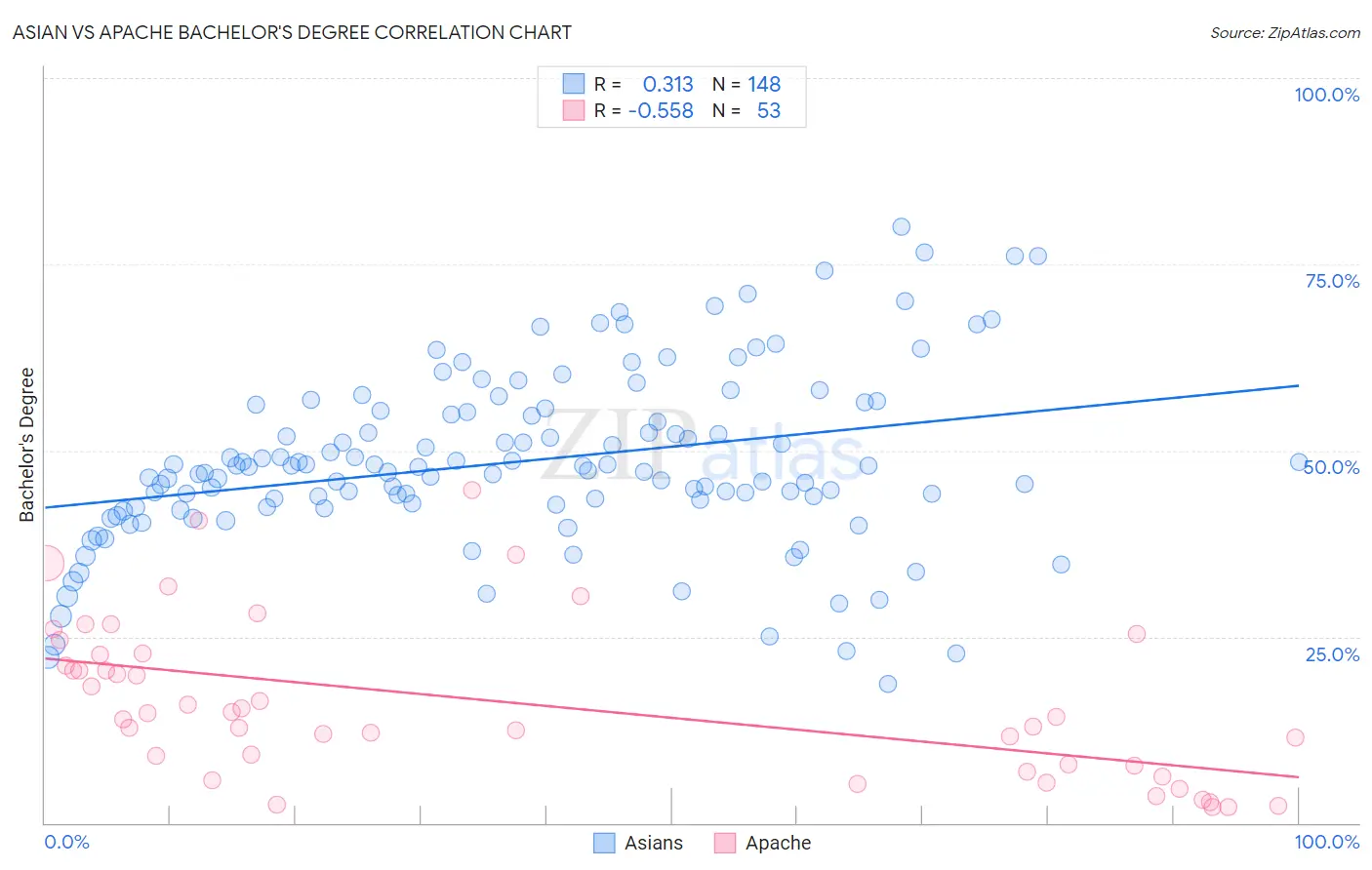Click the chart title text

pos(292,32)
